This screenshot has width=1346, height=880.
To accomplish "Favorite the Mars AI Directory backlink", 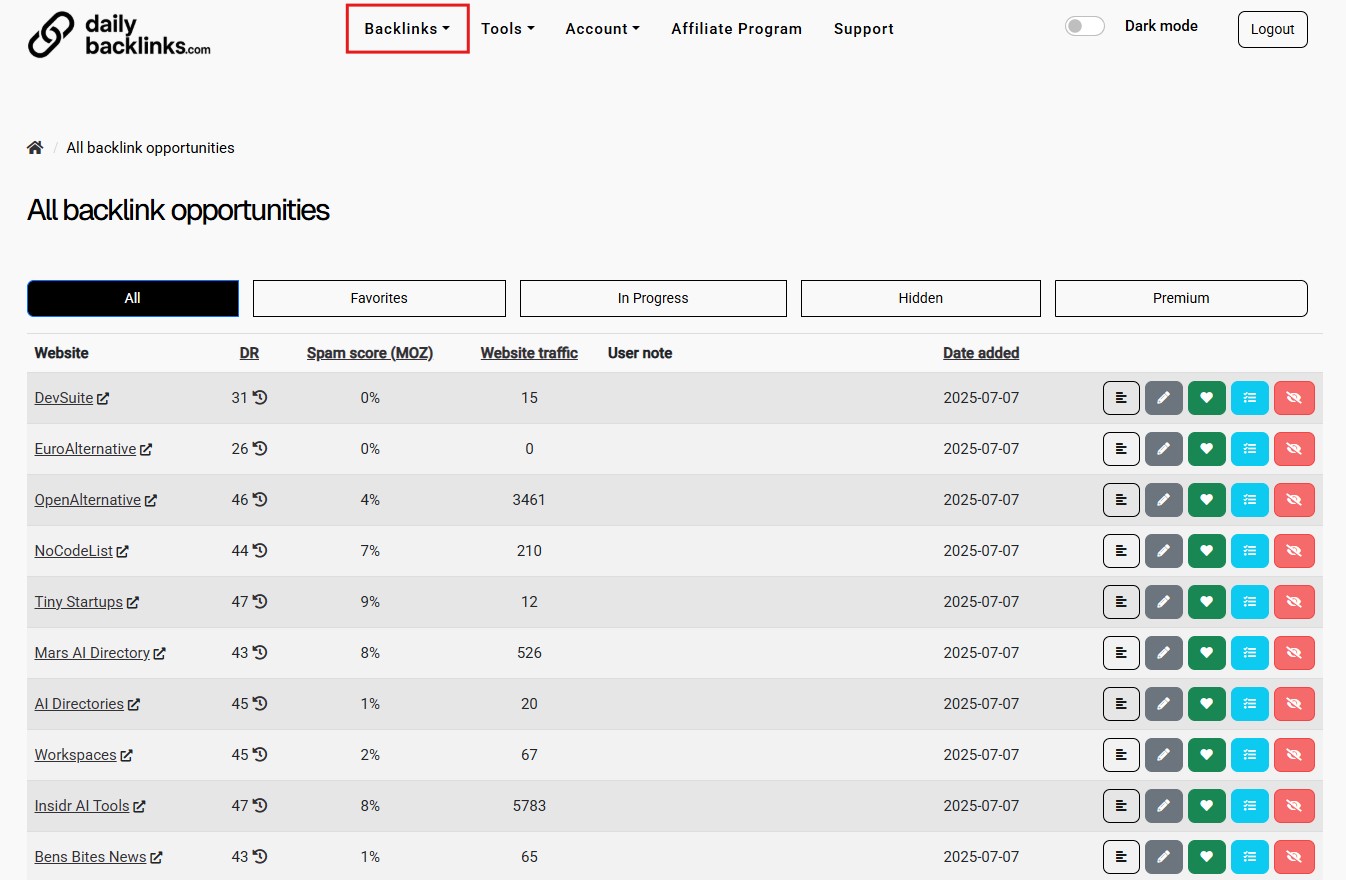I will tap(1206, 653).
